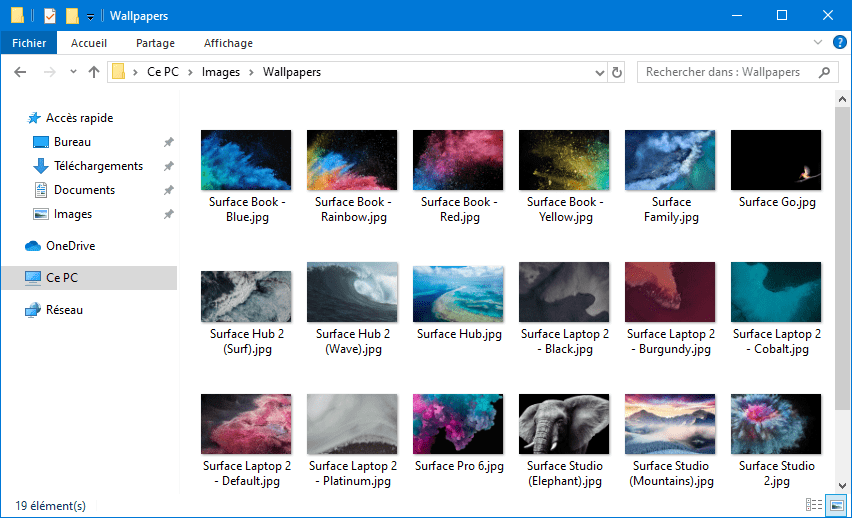Create new folder from title bar icon
Viewport: 852px width, 518px height.
[x=72, y=15]
